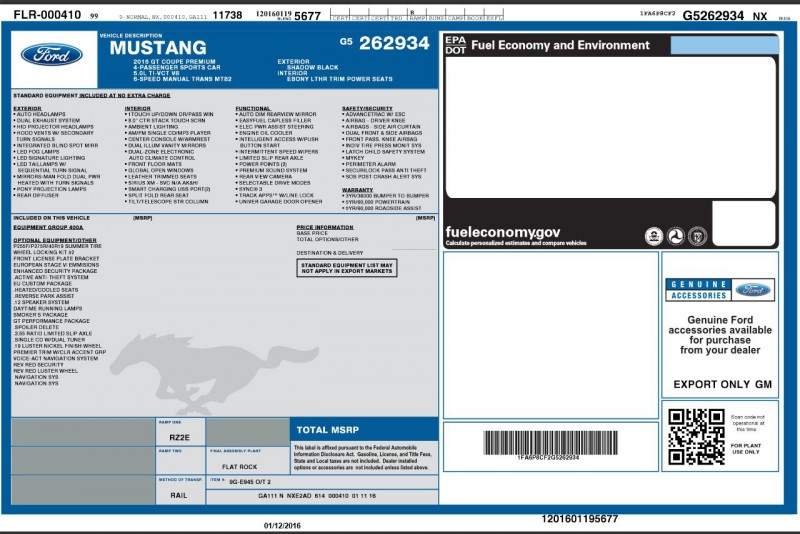Click EXPORT ONLY GM text
The width and height of the screenshot is (800, 534).
tap(722, 385)
